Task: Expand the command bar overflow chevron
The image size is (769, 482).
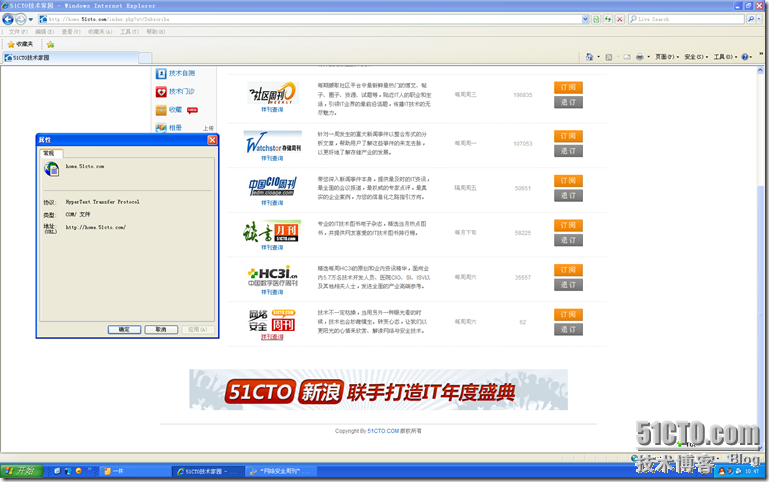Action: coord(762,54)
